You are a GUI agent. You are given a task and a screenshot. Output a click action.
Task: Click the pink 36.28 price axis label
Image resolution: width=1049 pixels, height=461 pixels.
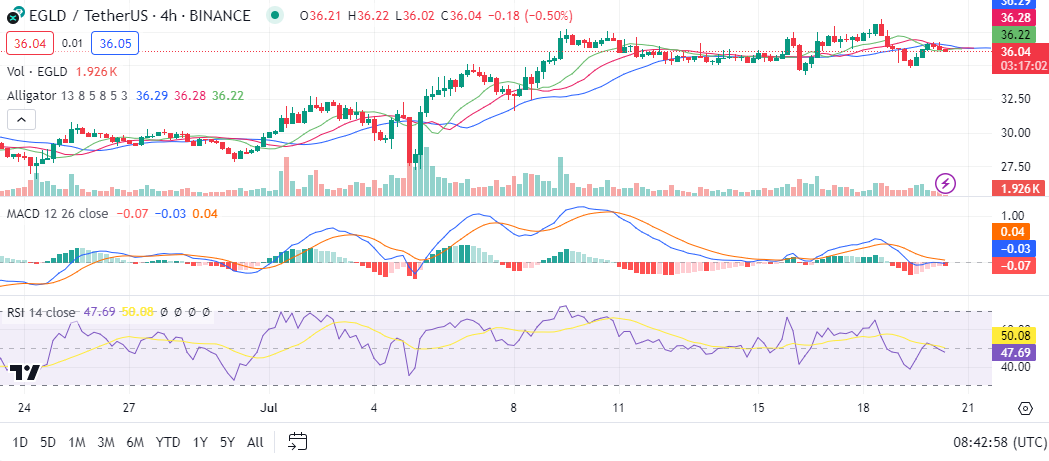[x=1015, y=16]
